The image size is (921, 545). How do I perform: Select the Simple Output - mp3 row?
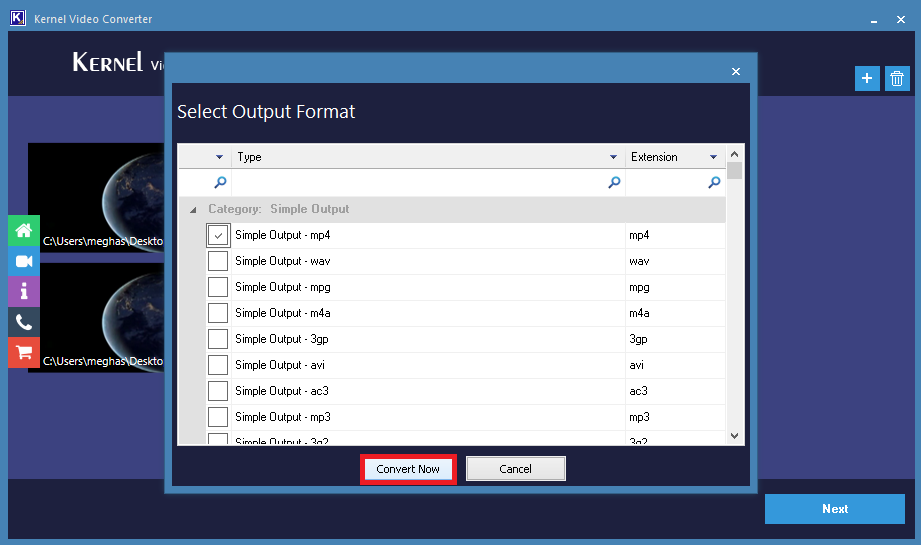click(x=420, y=417)
